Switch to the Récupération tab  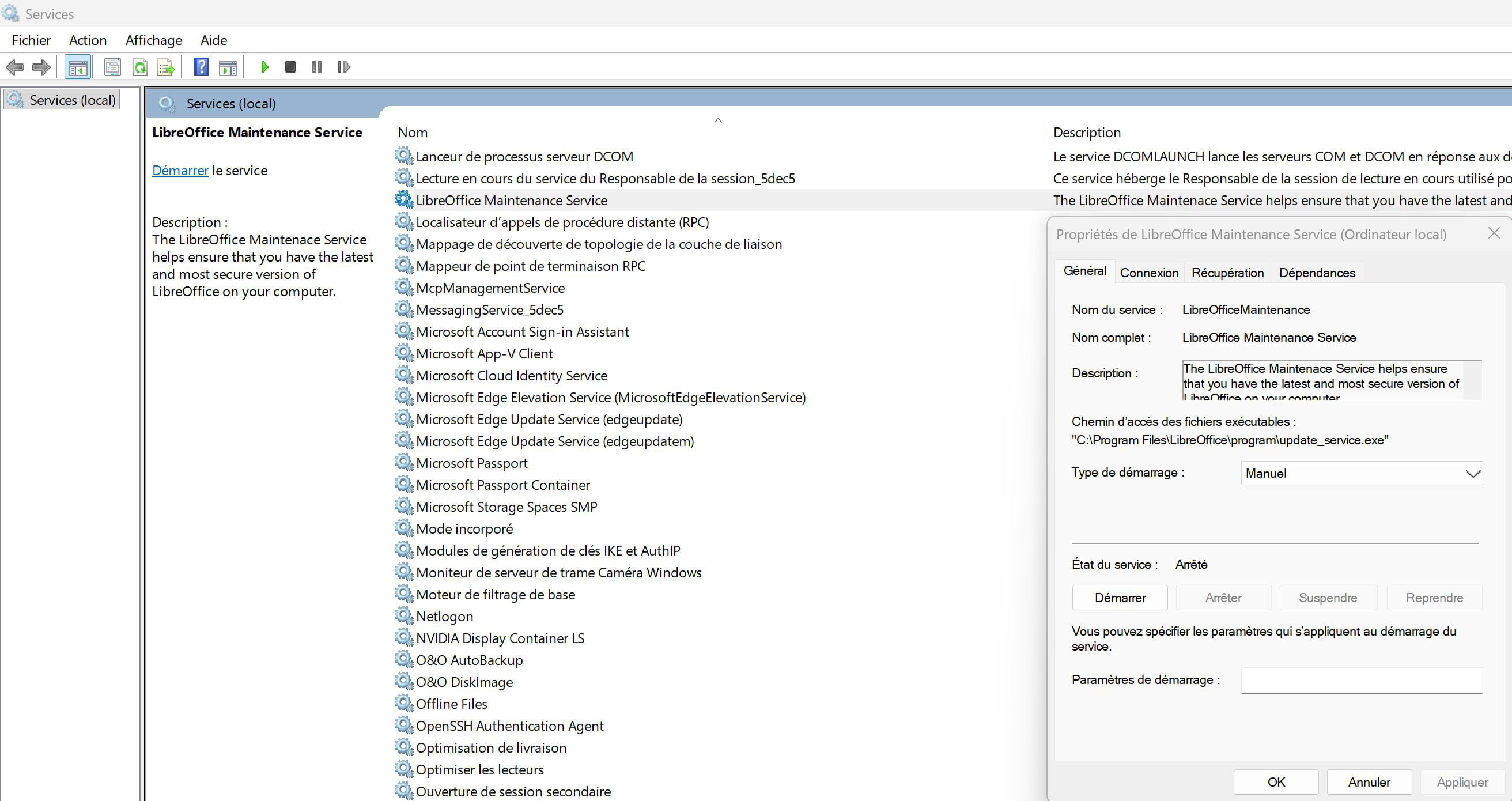coord(1227,273)
